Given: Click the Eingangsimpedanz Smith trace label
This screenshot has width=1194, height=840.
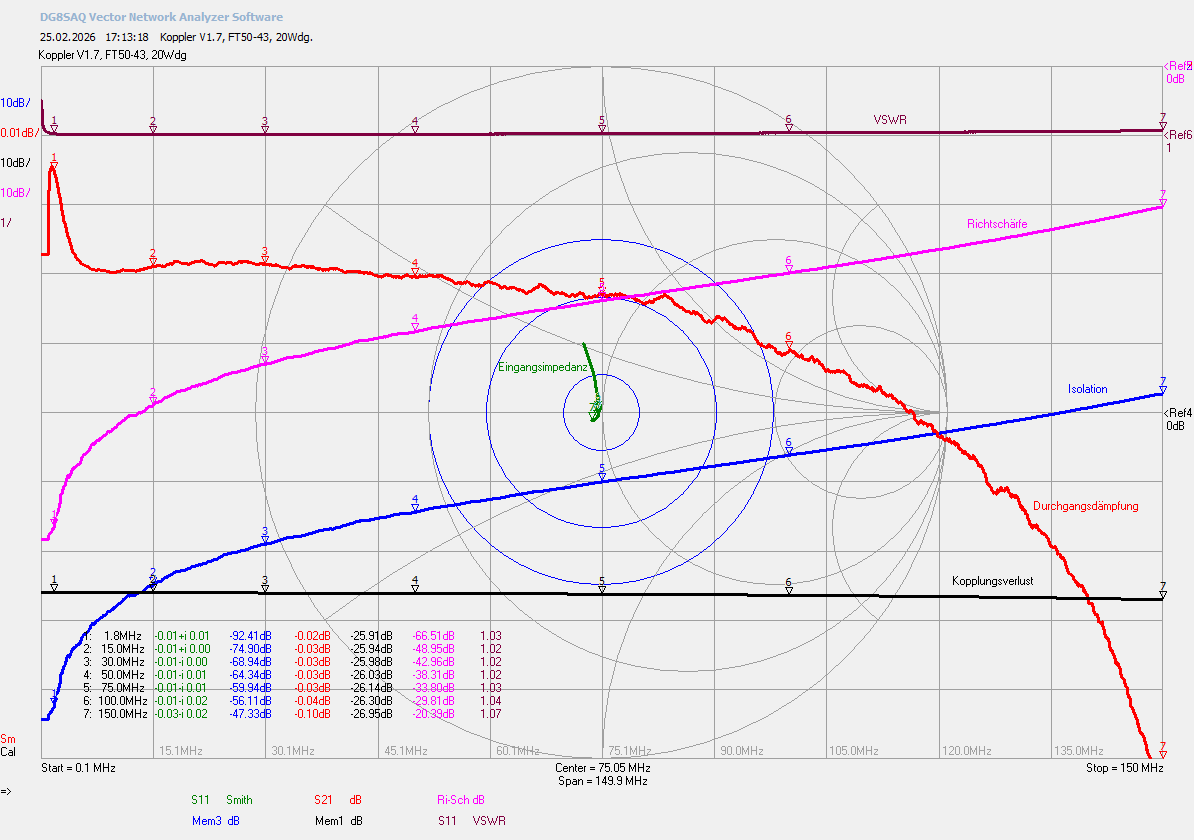Looking at the screenshot, I should click(543, 367).
